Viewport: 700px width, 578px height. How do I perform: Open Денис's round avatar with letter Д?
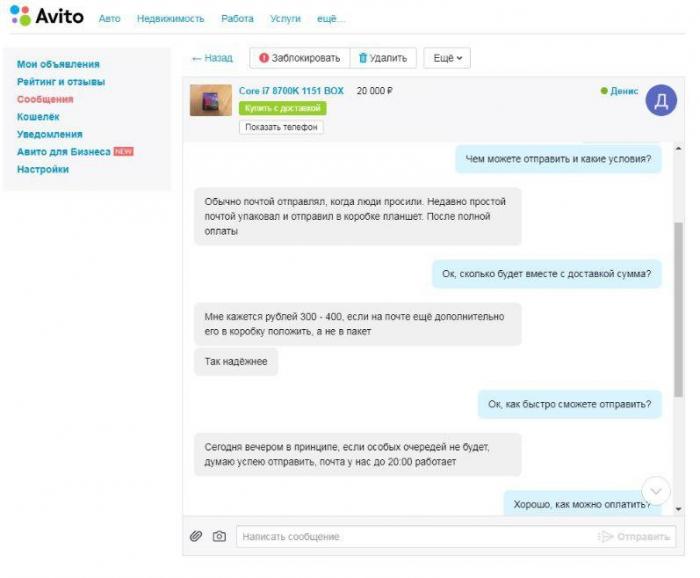[661, 100]
